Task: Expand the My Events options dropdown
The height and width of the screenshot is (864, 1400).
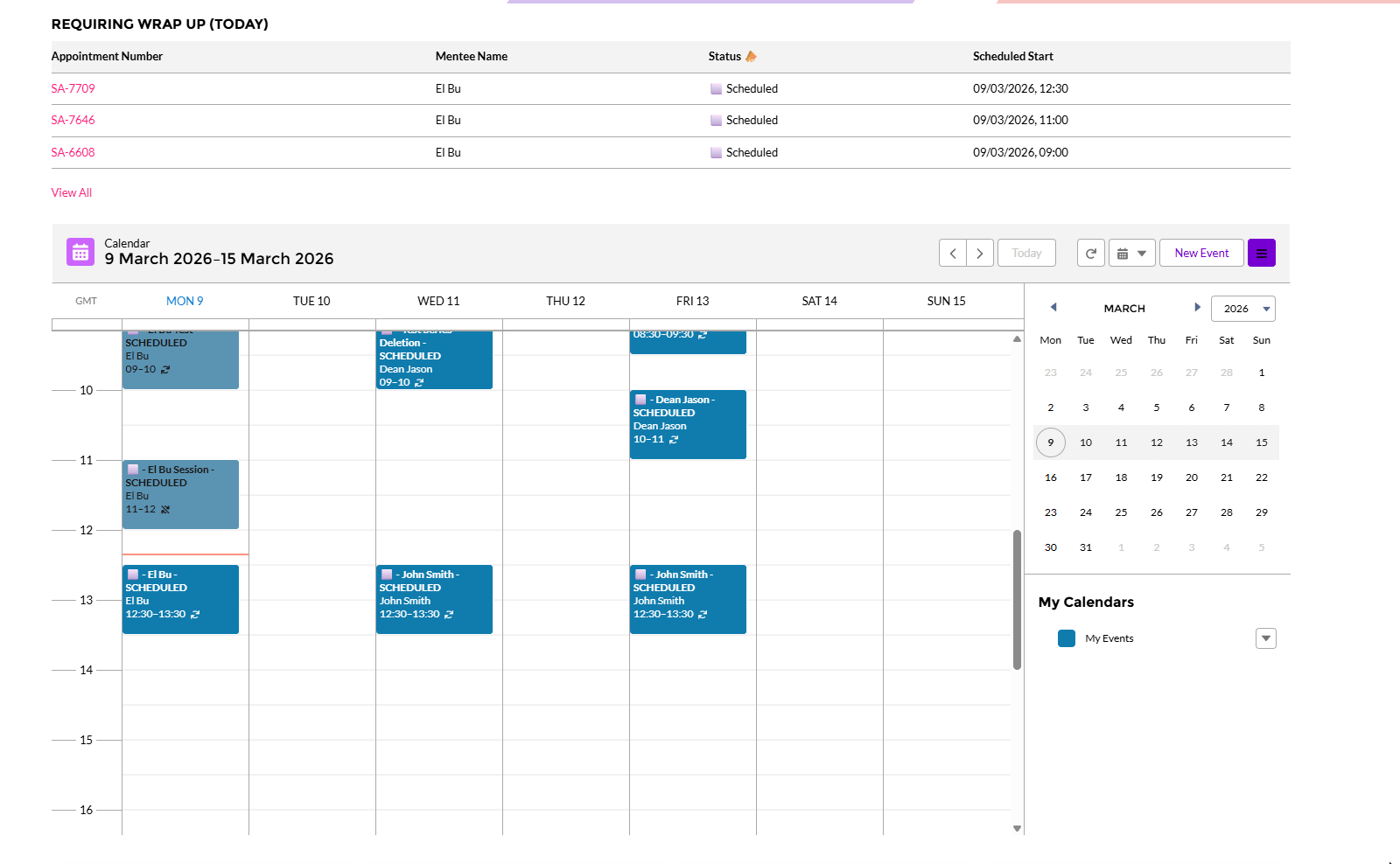Action: [x=1265, y=638]
